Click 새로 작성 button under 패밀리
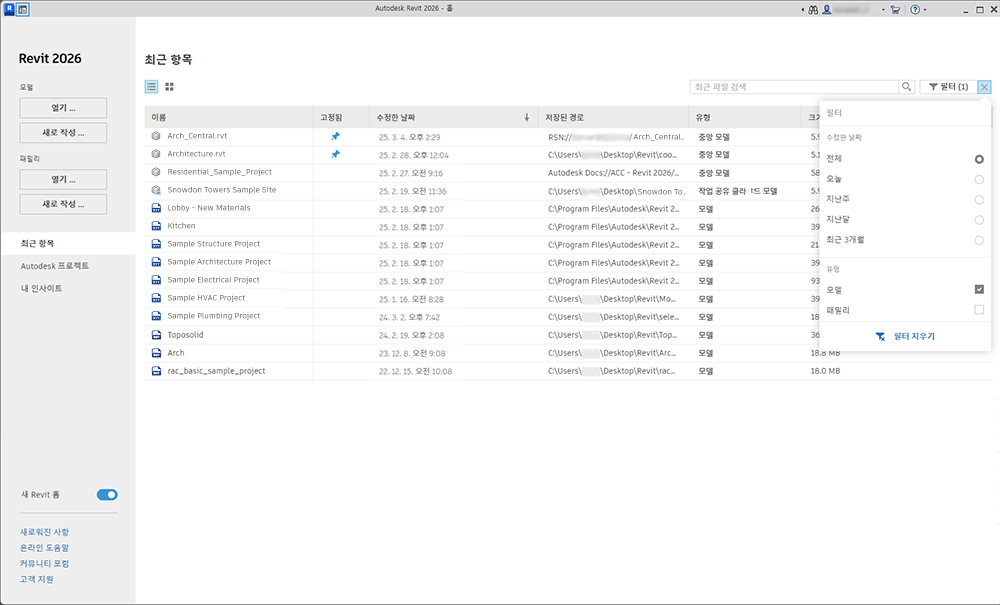The height and width of the screenshot is (605, 1000). [x=63, y=204]
